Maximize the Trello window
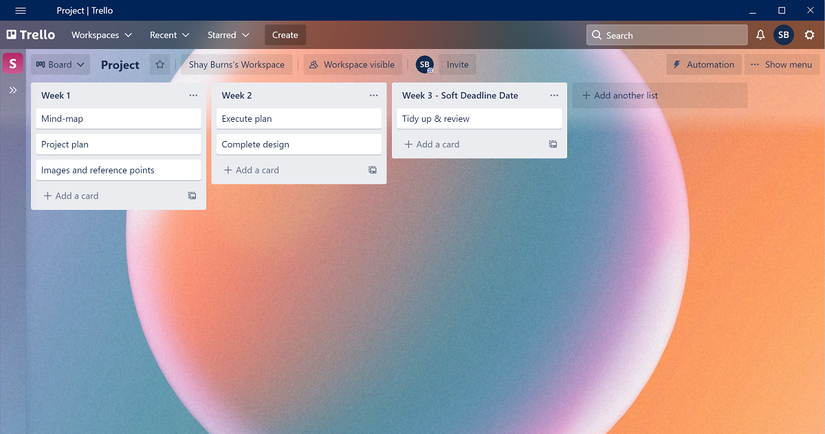The height and width of the screenshot is (434, 825). click(x=782, y=11)
